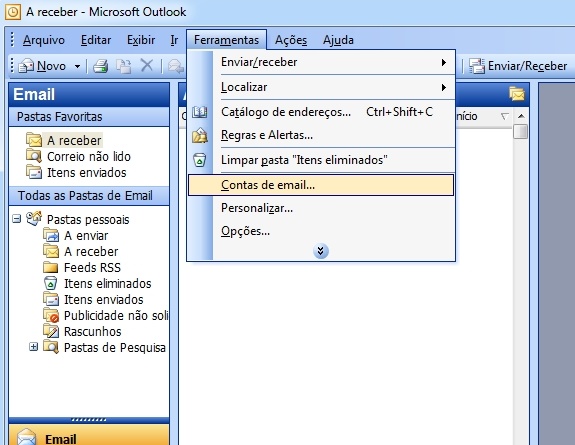Open the Novo button dropdown arrow

pos(77,66)
